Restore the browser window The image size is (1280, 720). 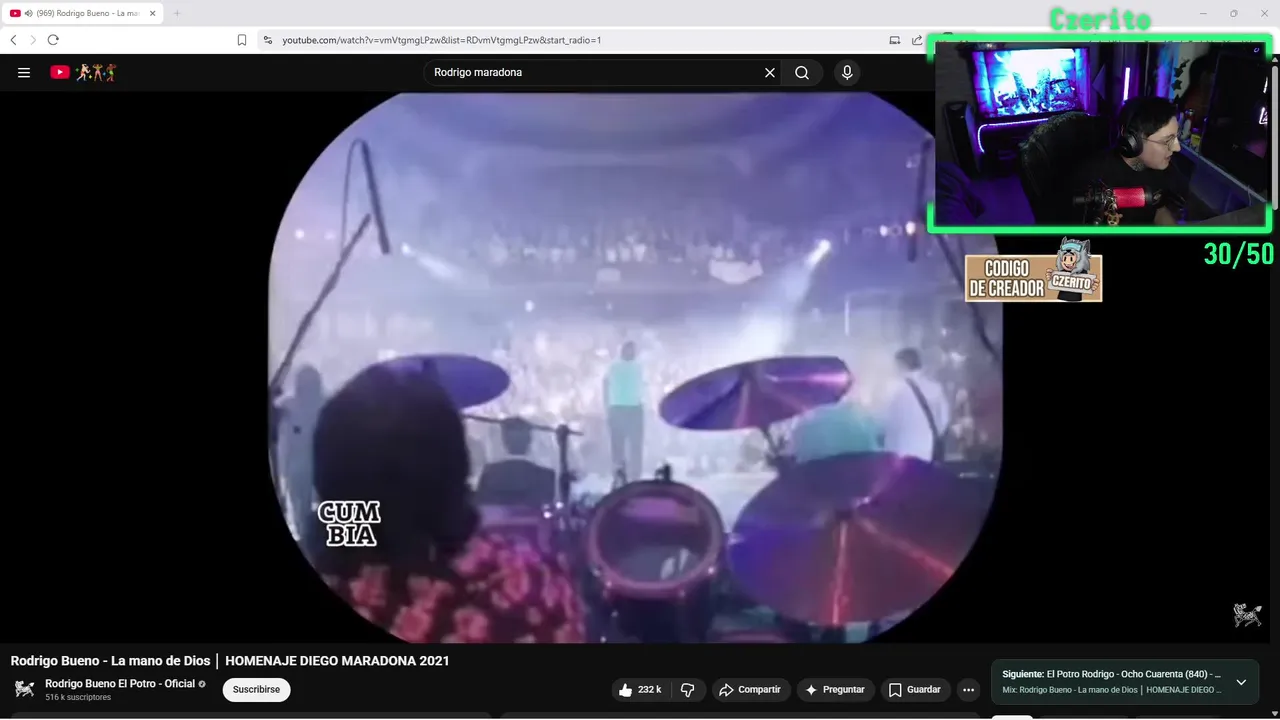(x=1233, y=13)
